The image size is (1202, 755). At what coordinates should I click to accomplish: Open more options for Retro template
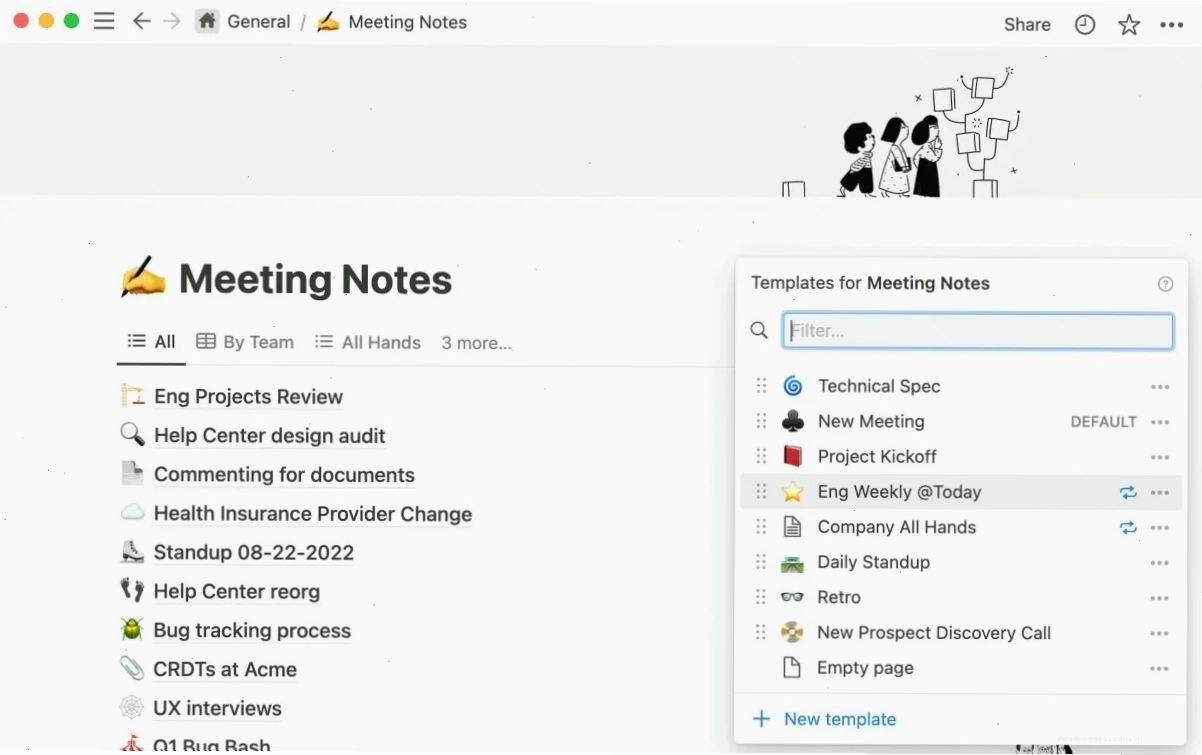coord(1160,598)
